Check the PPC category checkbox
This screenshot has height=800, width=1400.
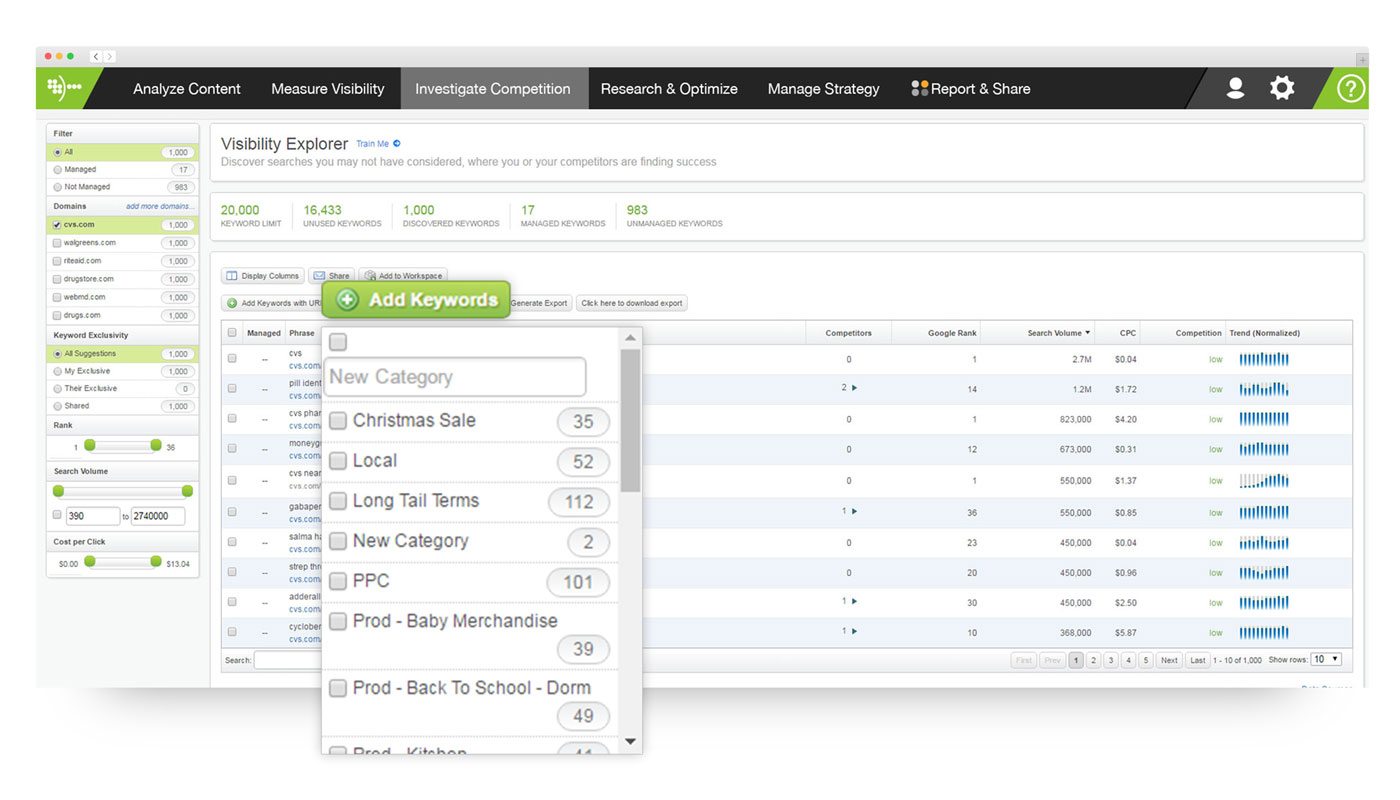338,581
